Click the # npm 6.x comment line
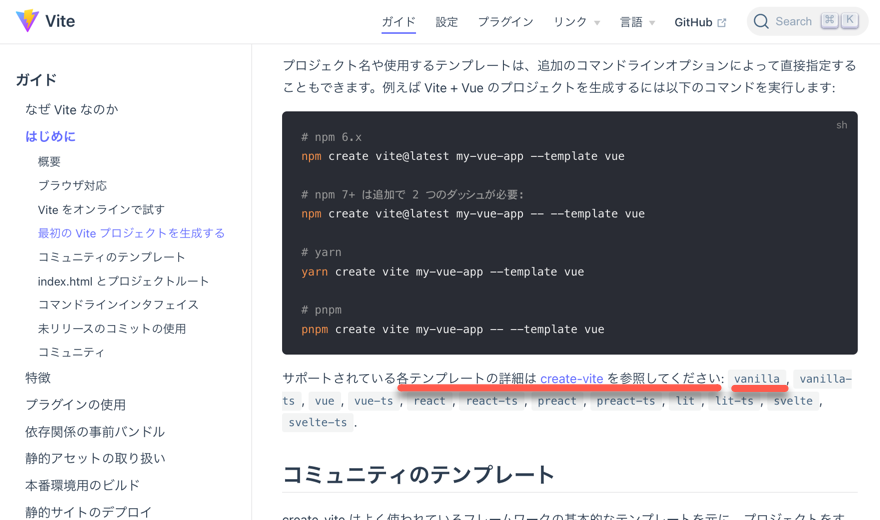 click(x=332, y=137)
